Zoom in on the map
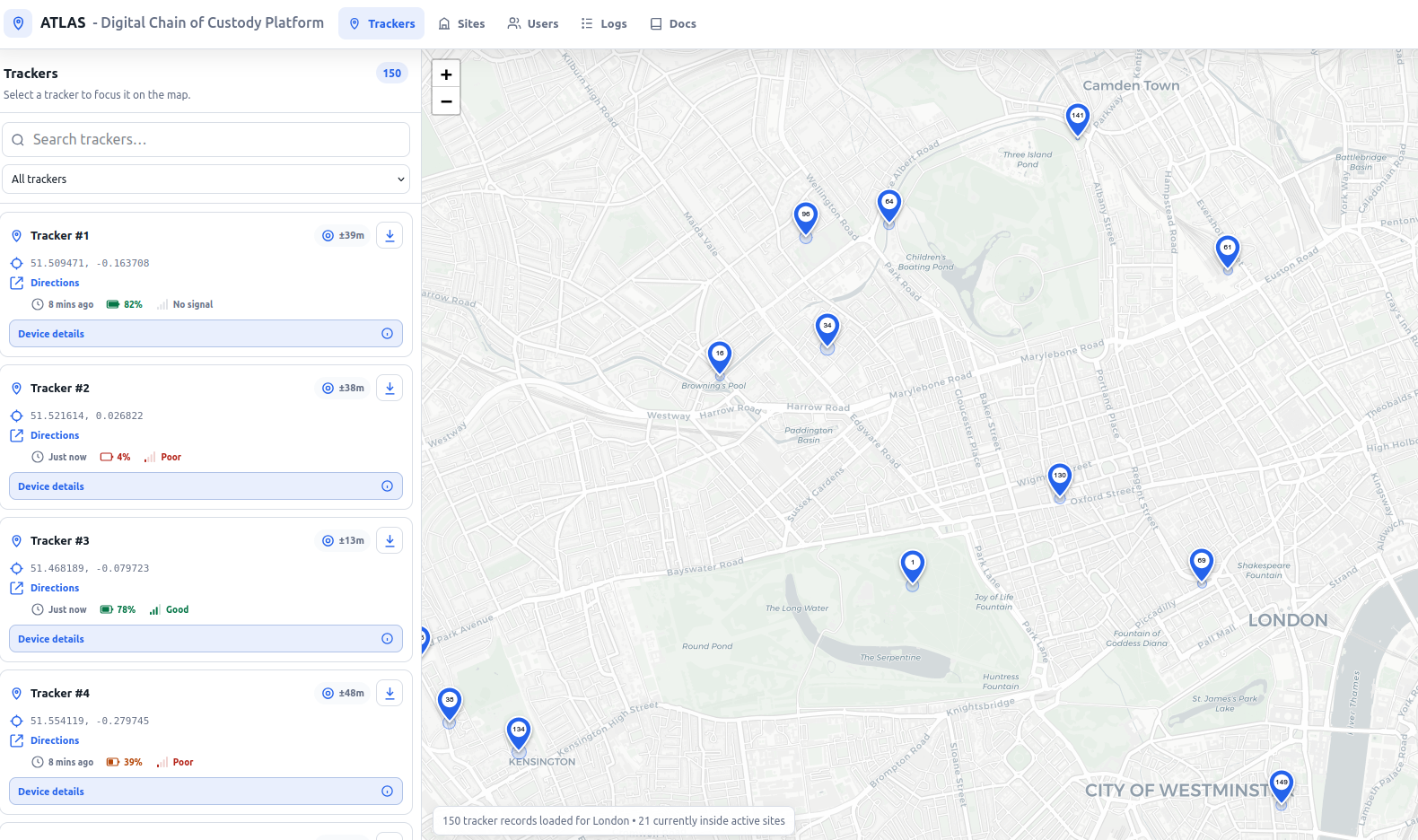 pos(446,74)
